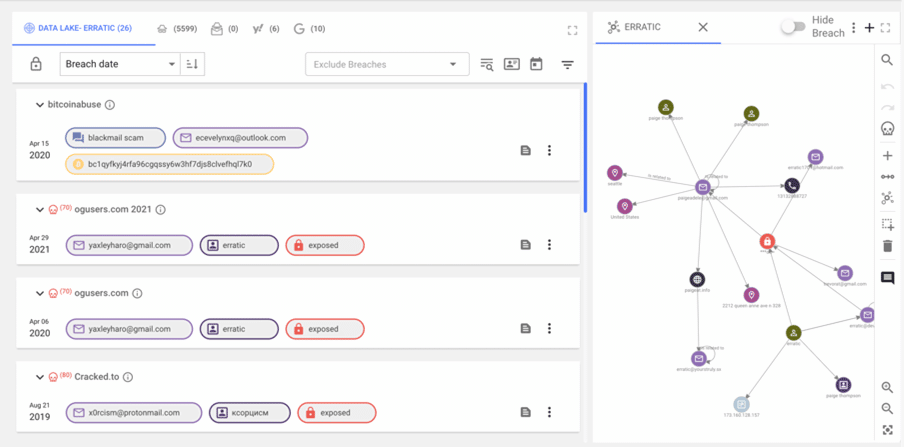Open the Yahoo tab with (6) results
904x447 pixels.
tap(266, 29)
